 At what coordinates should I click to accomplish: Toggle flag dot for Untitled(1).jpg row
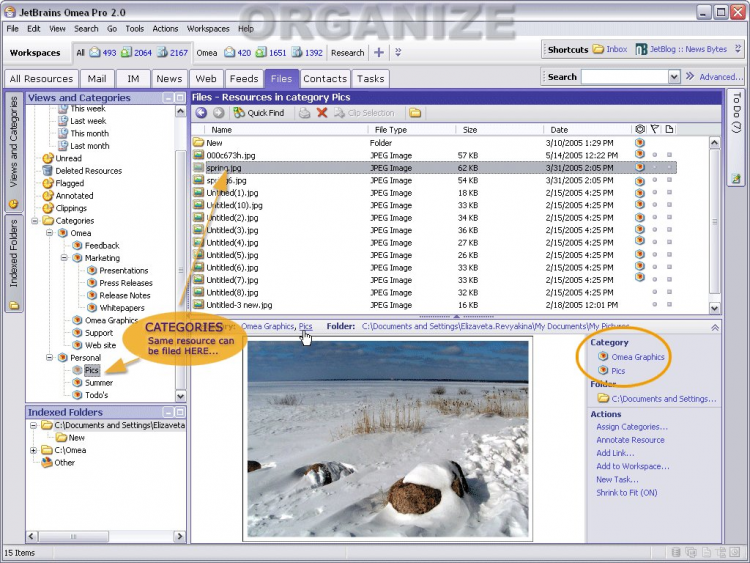click(x=654, y=192)
